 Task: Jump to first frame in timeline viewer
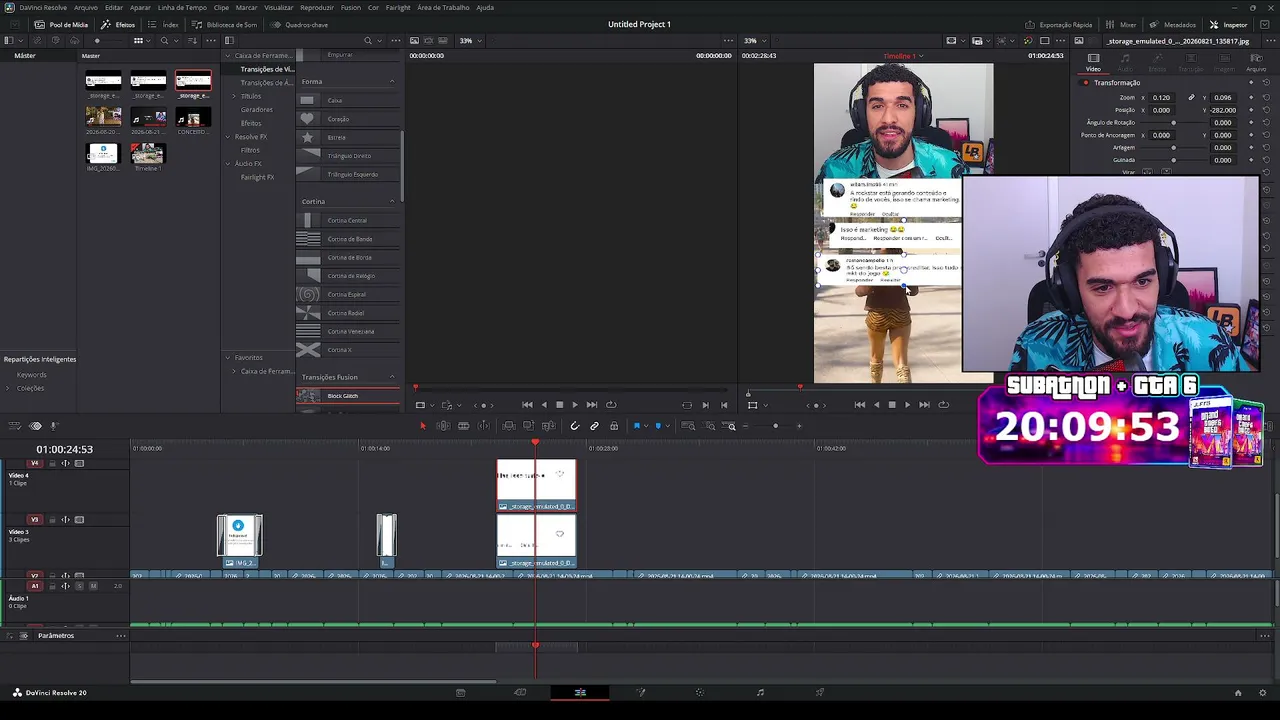coord(860,405)
